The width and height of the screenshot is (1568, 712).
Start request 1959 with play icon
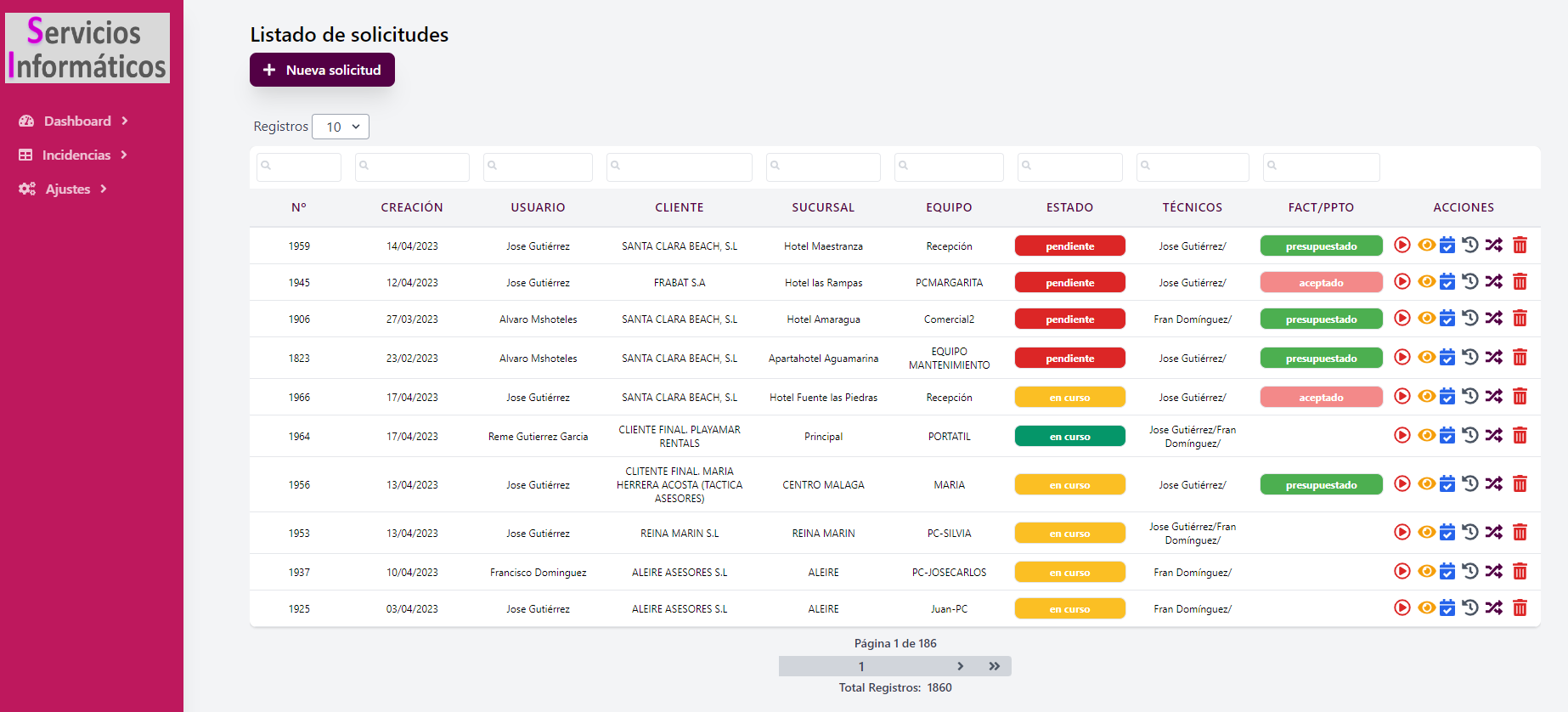point(1402,246)
